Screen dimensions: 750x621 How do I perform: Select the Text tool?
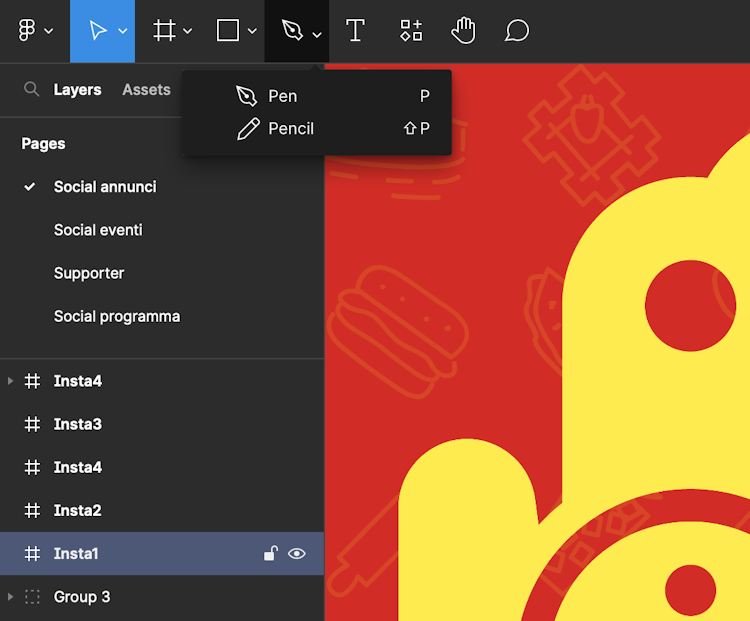pyautogui.click(x=355, y=31)
